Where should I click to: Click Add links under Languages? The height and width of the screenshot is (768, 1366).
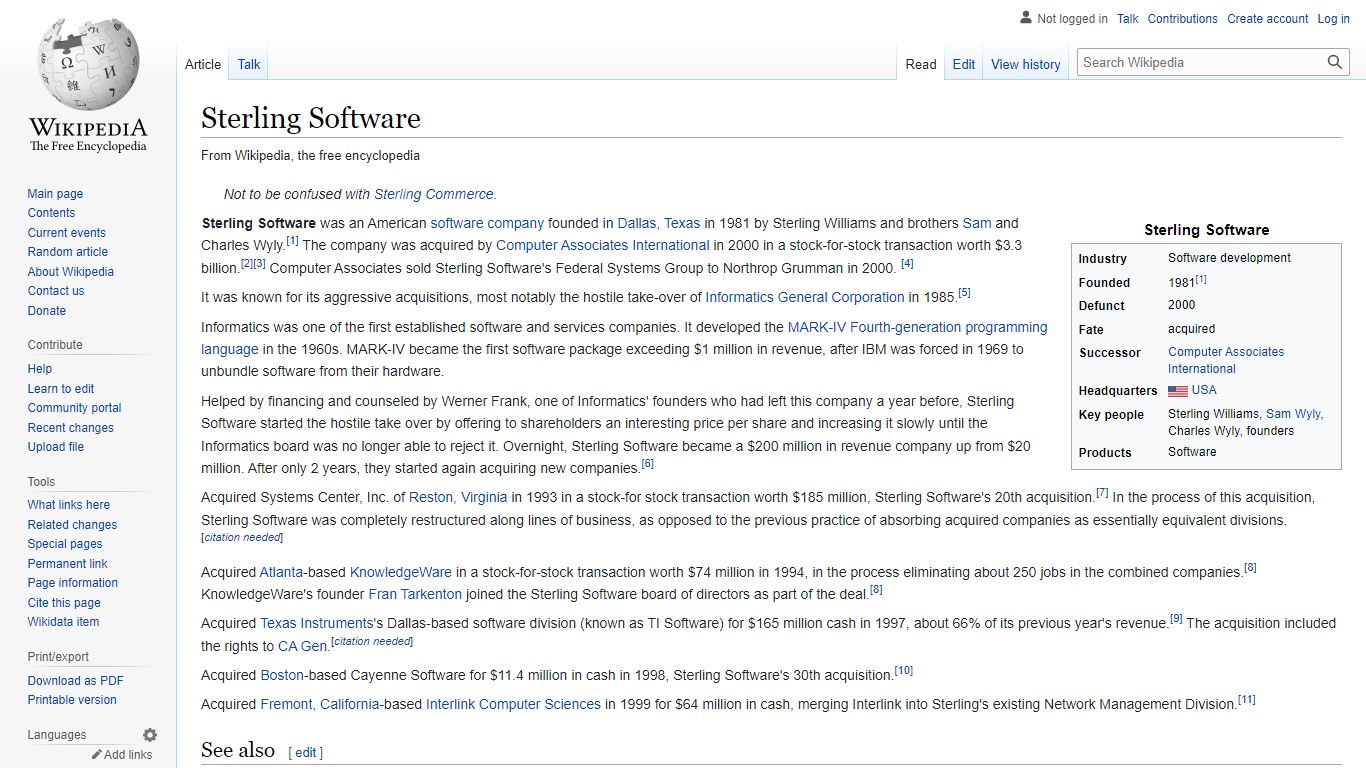128,755
